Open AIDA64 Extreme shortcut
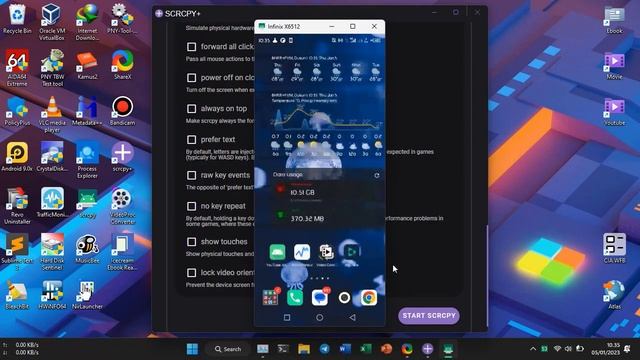 (17, 68)
